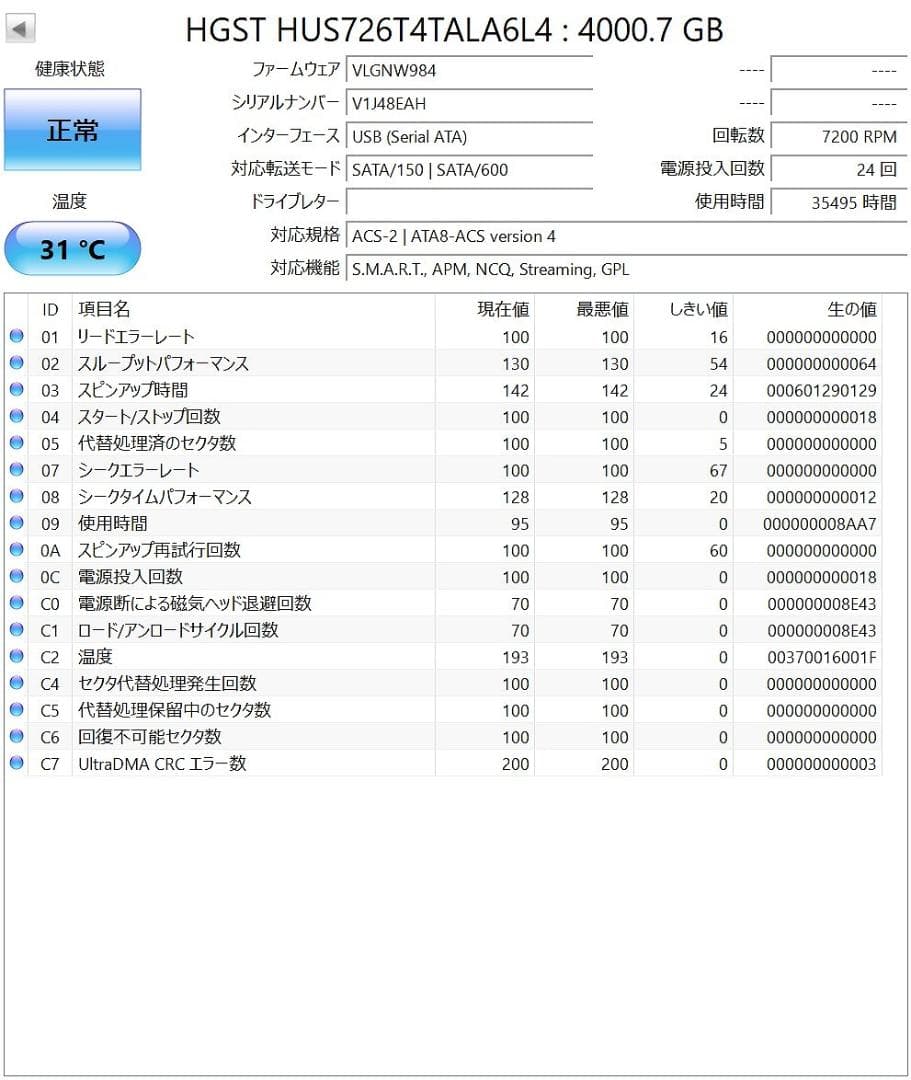Screen dimensions: 911x1080
Task: Select the スループットパフォーマンス attribute name
Action: 163,364
